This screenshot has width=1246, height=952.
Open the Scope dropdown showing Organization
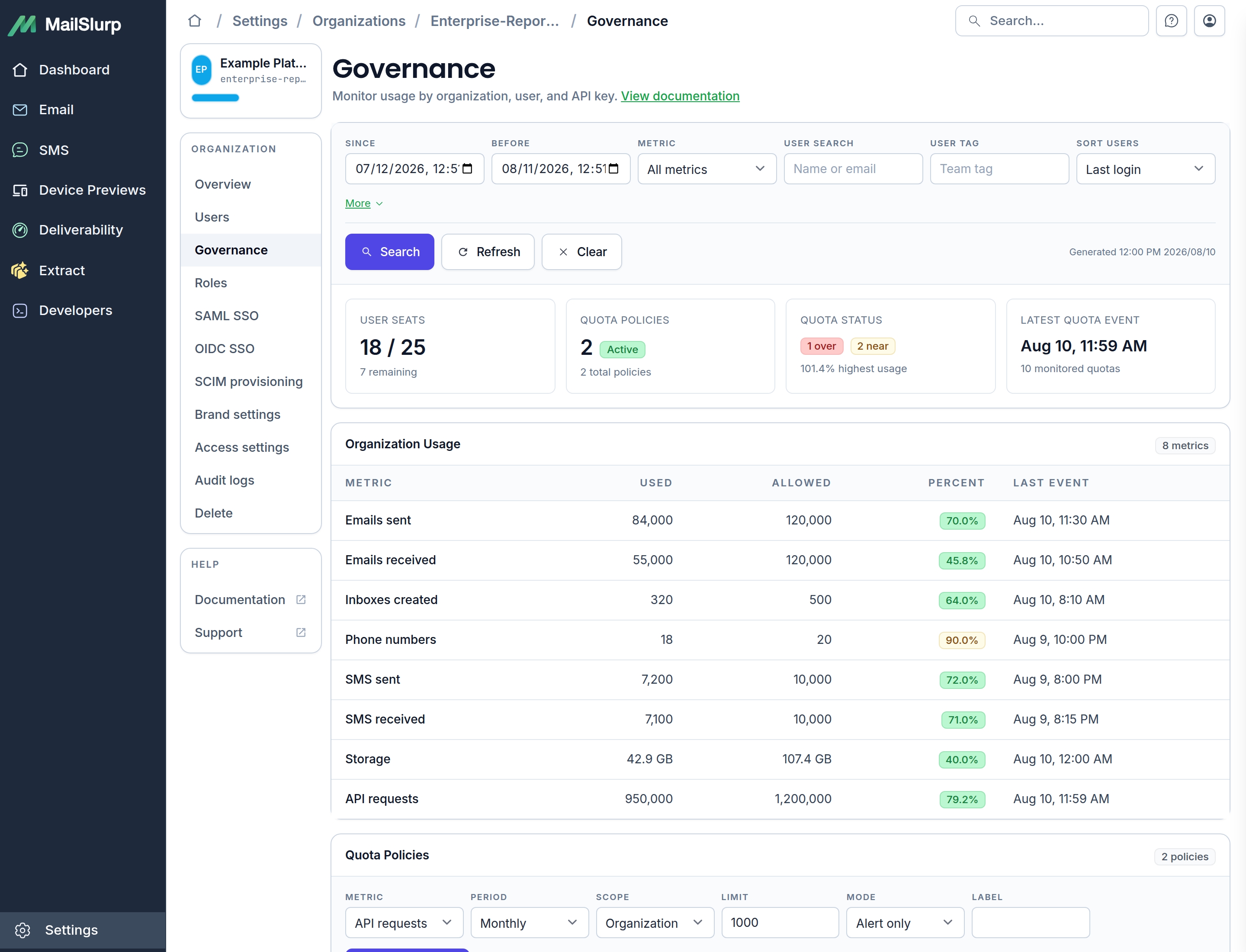(x=655, y=923)
